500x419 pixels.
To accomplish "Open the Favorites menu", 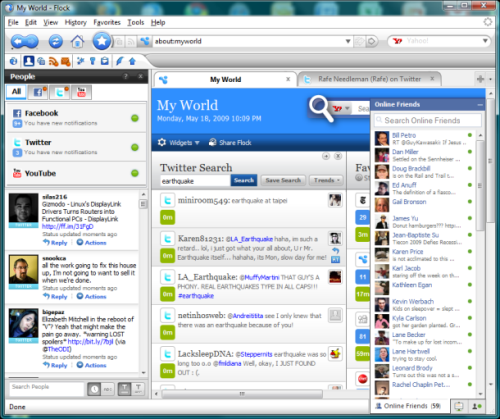I will (x=107, y=22).
